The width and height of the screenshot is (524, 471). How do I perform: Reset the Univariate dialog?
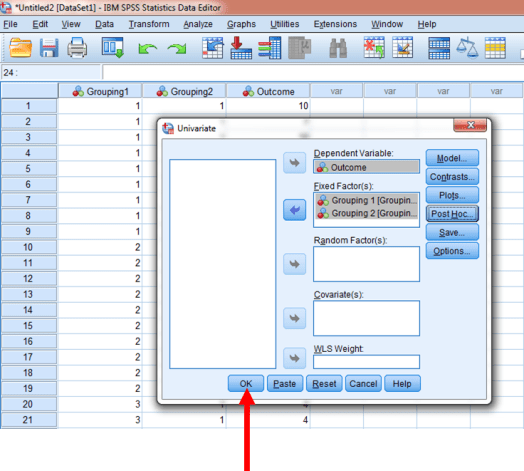point(324,383)
